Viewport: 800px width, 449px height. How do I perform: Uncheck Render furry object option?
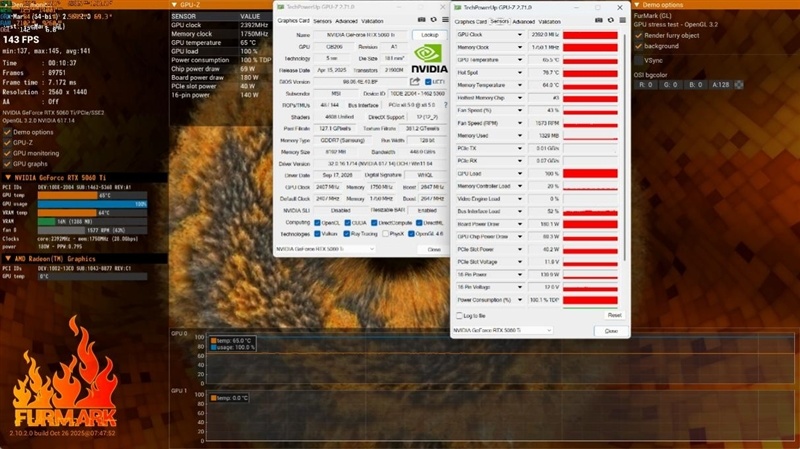tap(638, 36)
